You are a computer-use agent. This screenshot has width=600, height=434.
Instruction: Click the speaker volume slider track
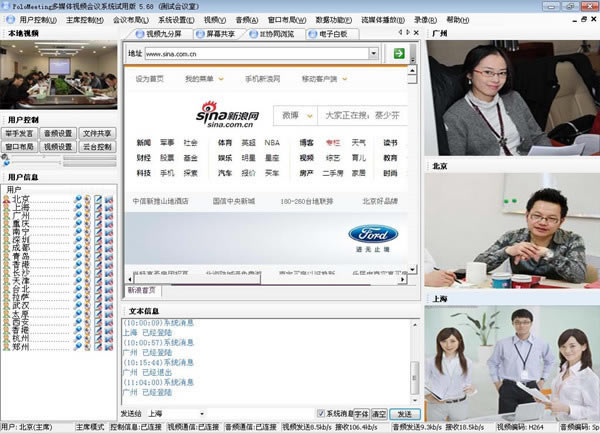[34, 157]
